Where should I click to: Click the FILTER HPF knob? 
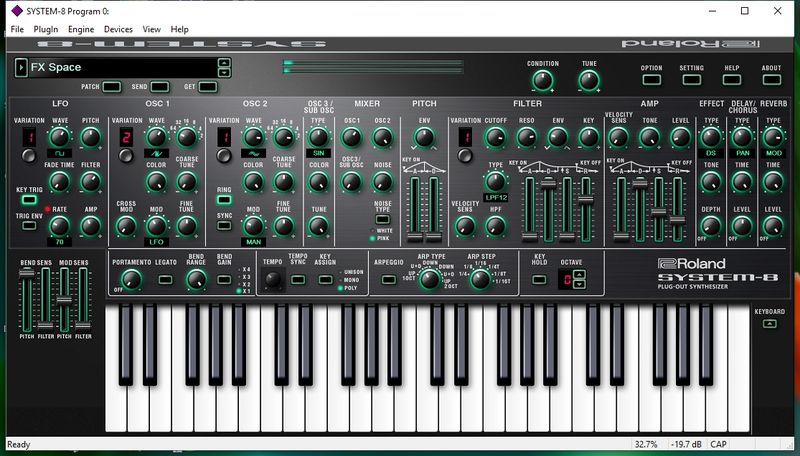click(495, 226)
